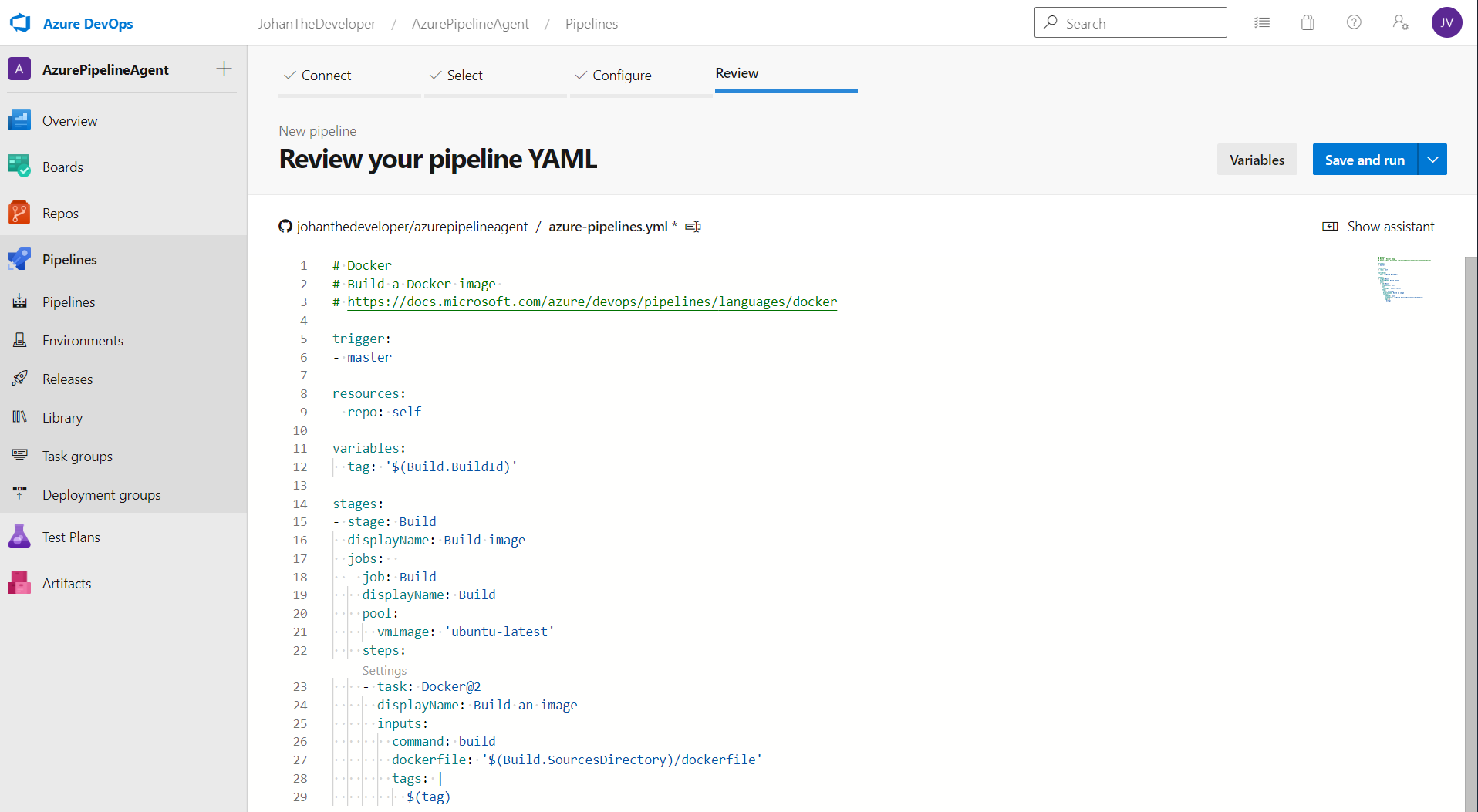Click the Repos icon in sidebar
1478x812 pixels.
pos(19,213)
